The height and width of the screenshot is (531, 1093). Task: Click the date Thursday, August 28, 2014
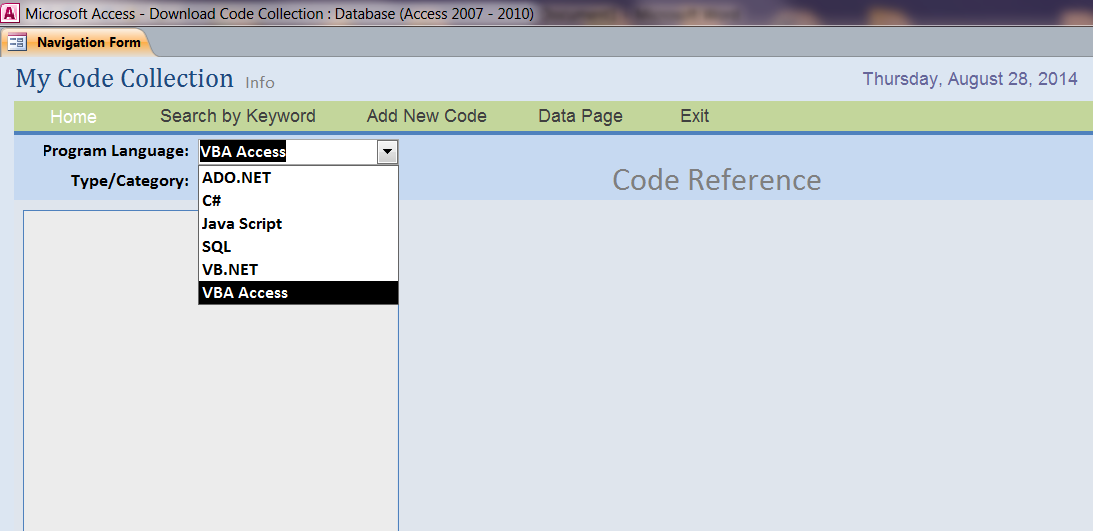click(970, 79)
